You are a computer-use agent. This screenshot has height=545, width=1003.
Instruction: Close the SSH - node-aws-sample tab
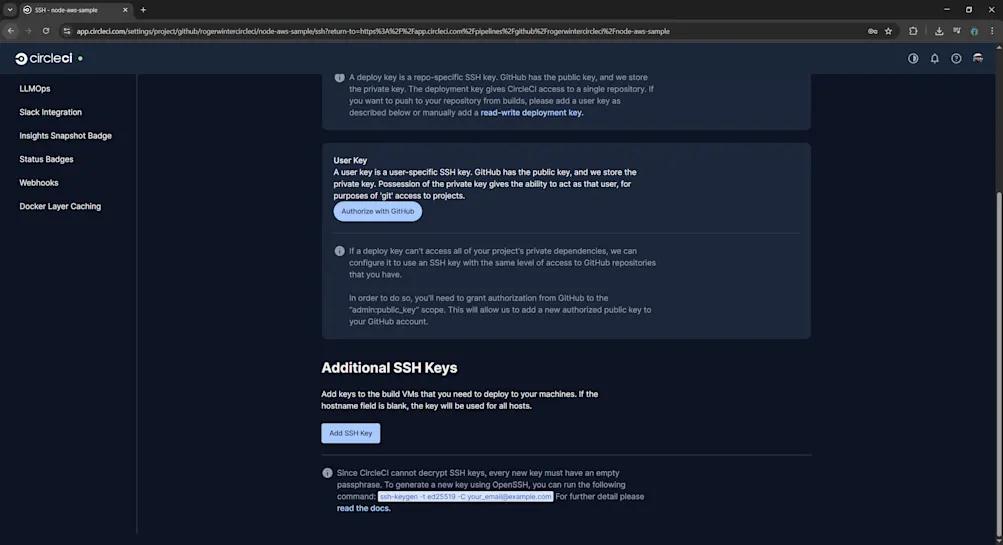tap(125, 10)
